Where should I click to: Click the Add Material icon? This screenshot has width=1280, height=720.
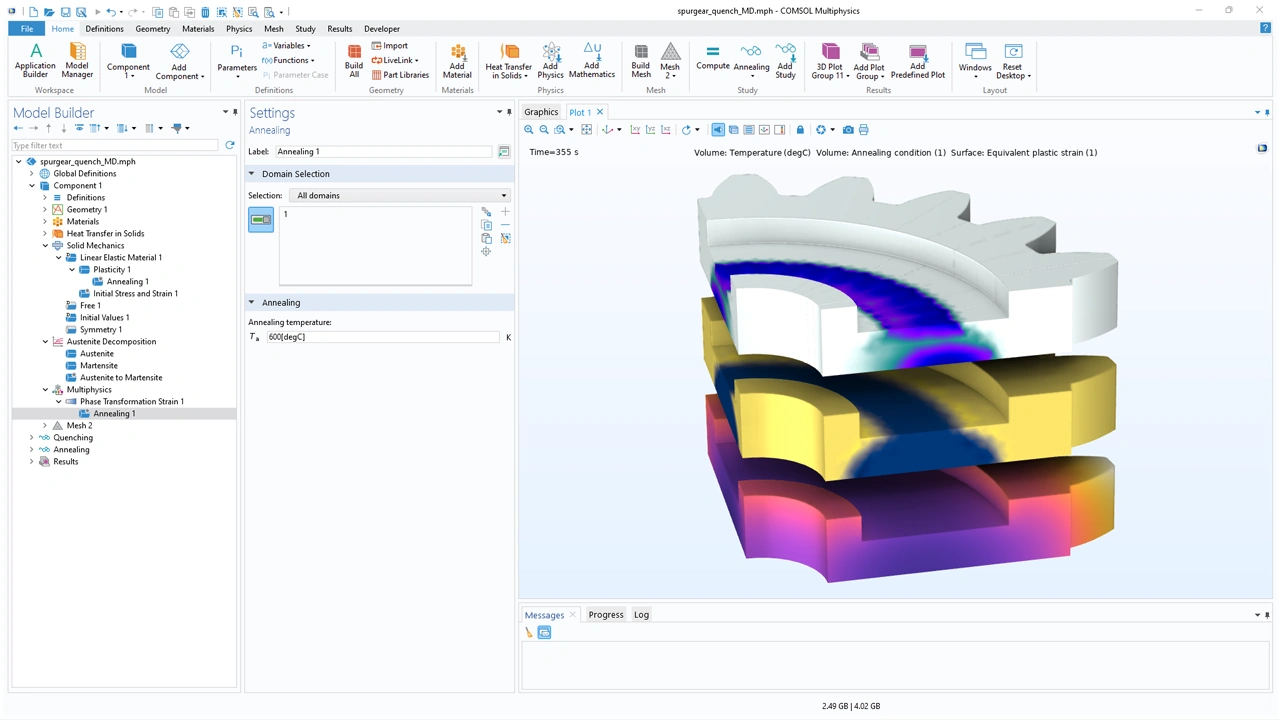(x=457, y=61)
